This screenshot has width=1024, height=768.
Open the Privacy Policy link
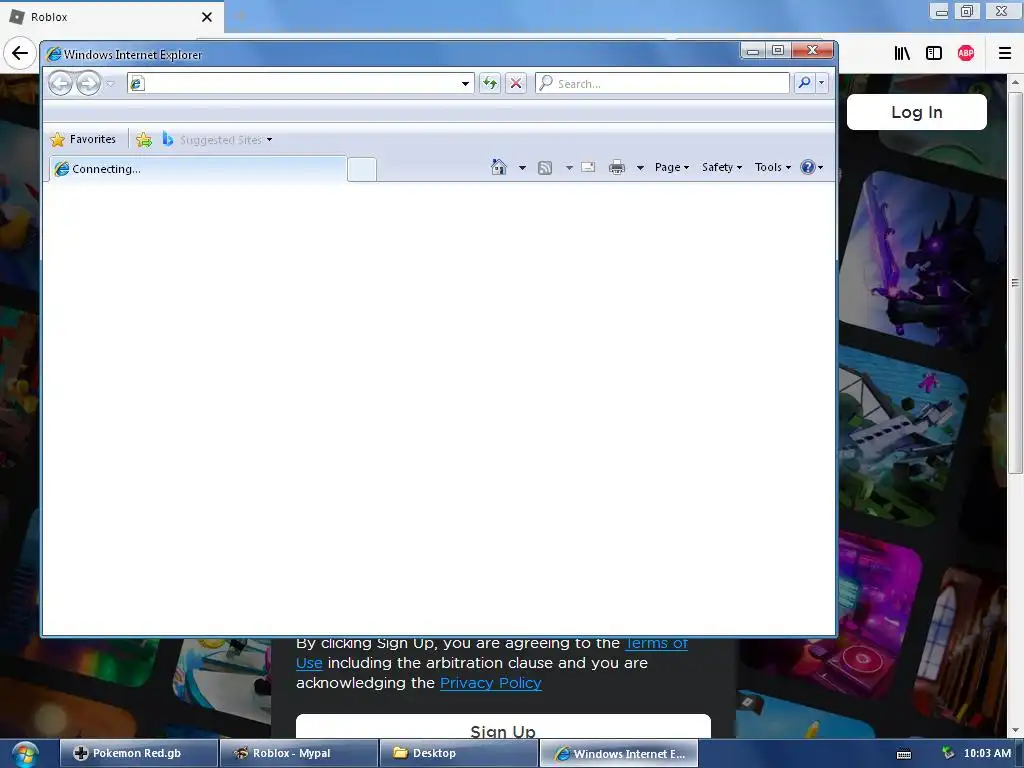tap(490, 683)
